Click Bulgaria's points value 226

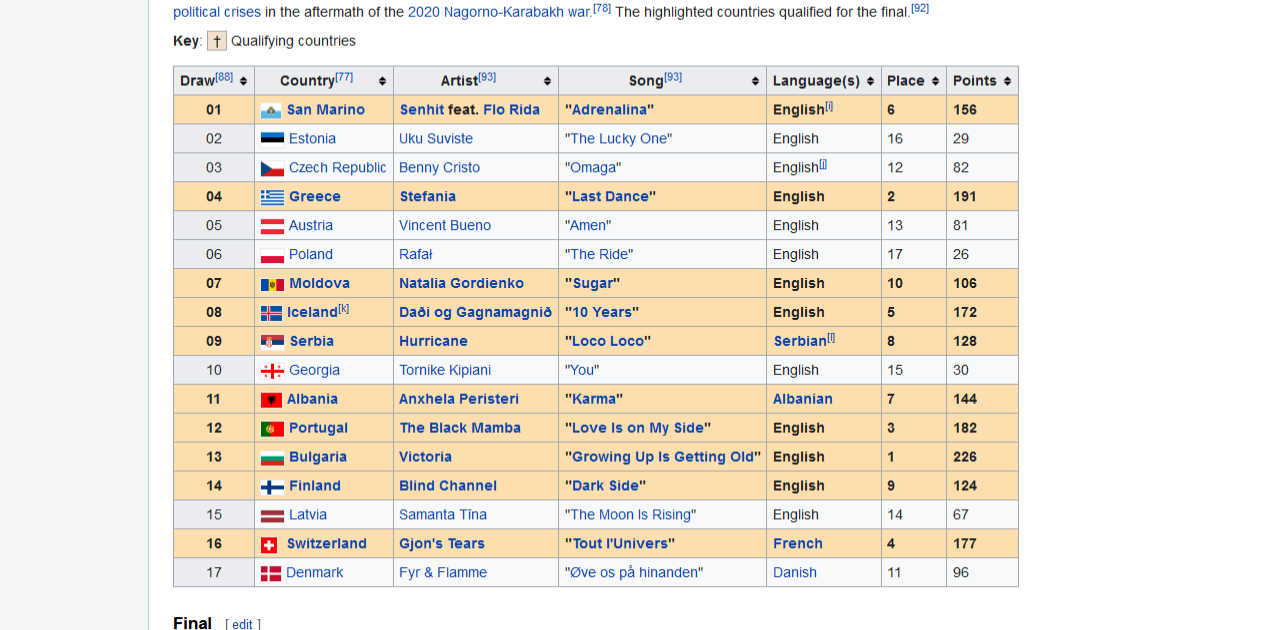[x=965, y=458]
